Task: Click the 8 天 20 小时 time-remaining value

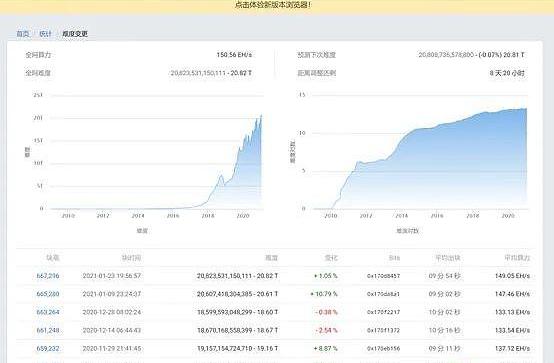Action: click(x=507, y=73)
